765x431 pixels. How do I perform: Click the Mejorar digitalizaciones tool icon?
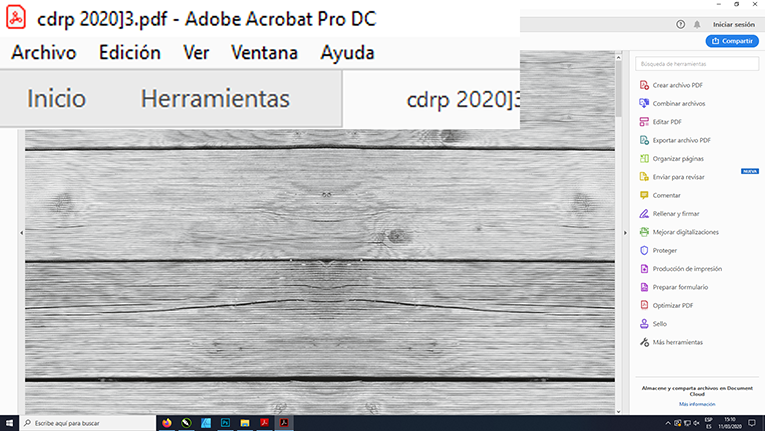[644, 232]
